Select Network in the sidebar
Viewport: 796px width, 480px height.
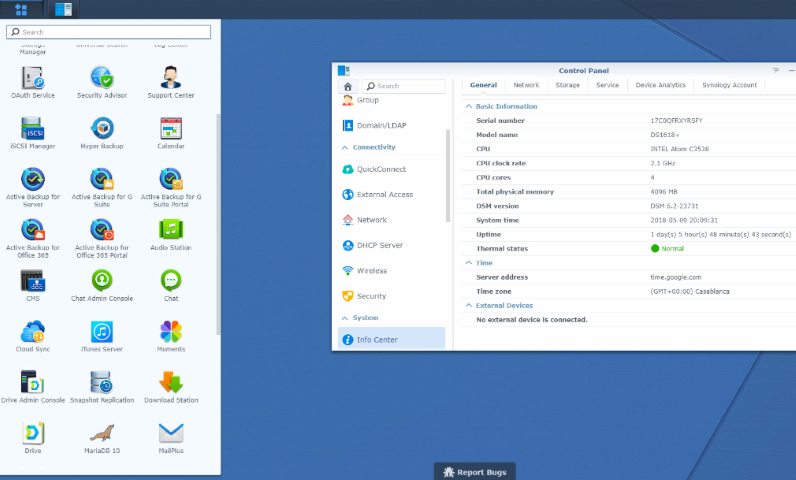click(391, 220)
